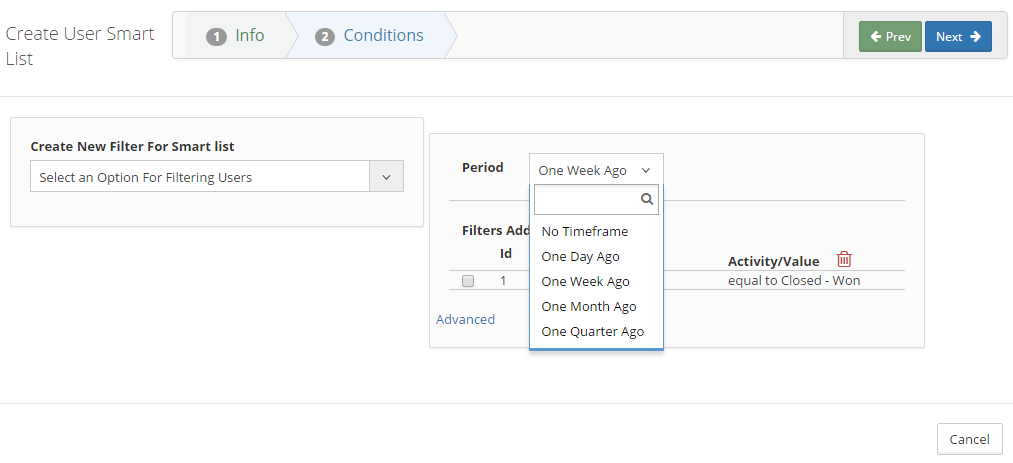Open the Filtering Users option dropdown arrow
The width and height of the screenshot is (1013, 463).
tap(386, 176)
